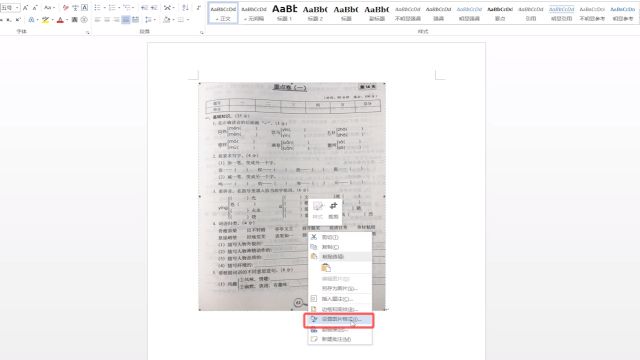Choose the hyperlink context menu entry
The width and height of the screenshot is (640, 360).
[x=340, y=329]
